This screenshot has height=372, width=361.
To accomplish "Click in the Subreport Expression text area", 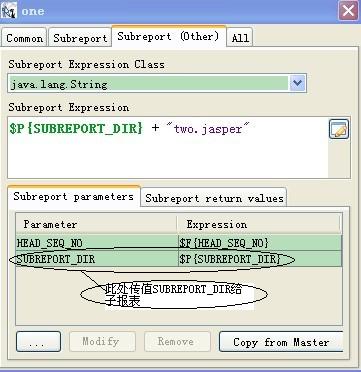I will [x=168, y=147].
